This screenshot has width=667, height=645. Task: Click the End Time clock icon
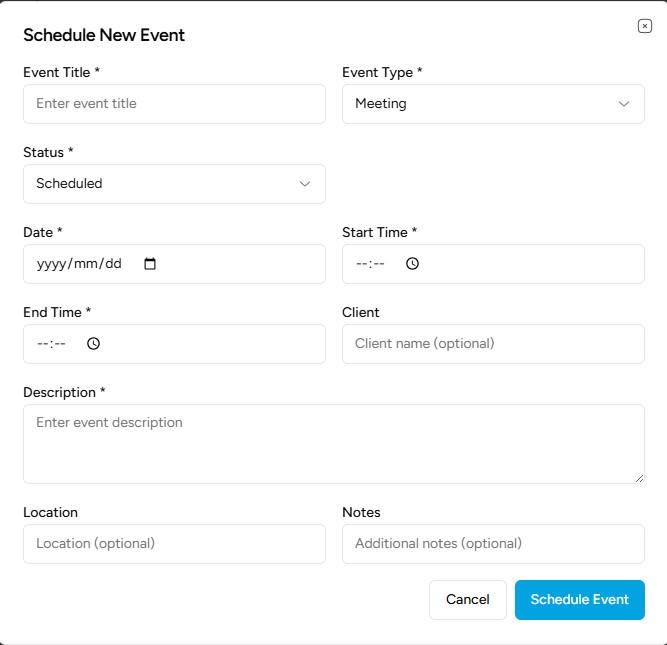click(x=93, y=344)
